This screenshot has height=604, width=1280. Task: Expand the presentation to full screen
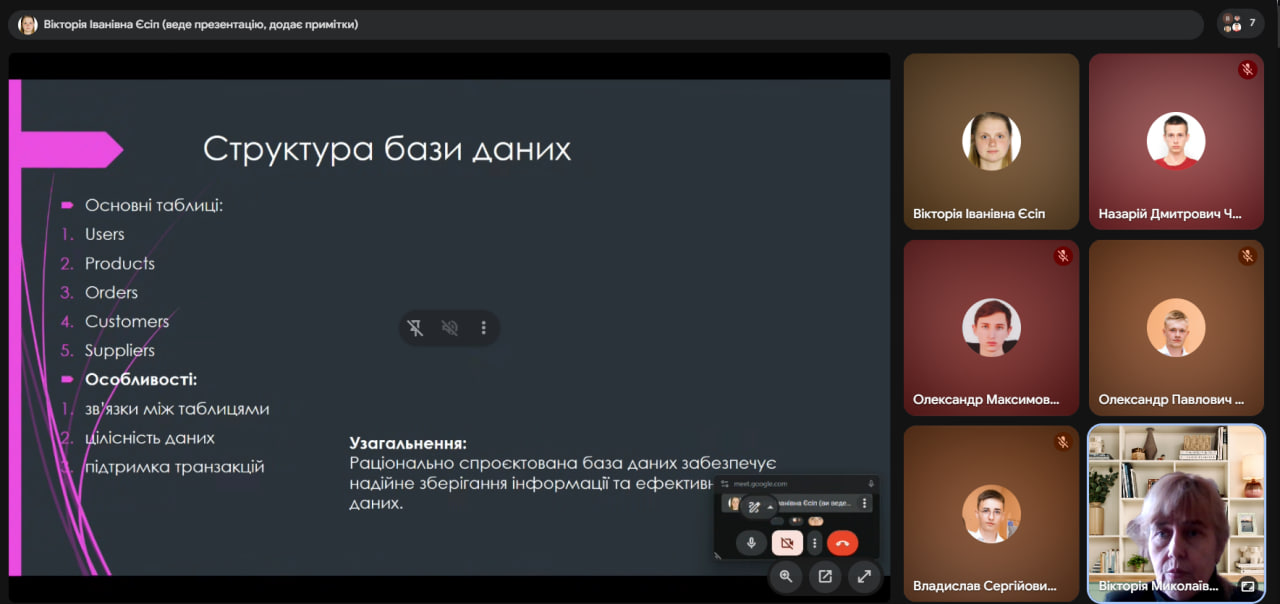click(864, 576)
